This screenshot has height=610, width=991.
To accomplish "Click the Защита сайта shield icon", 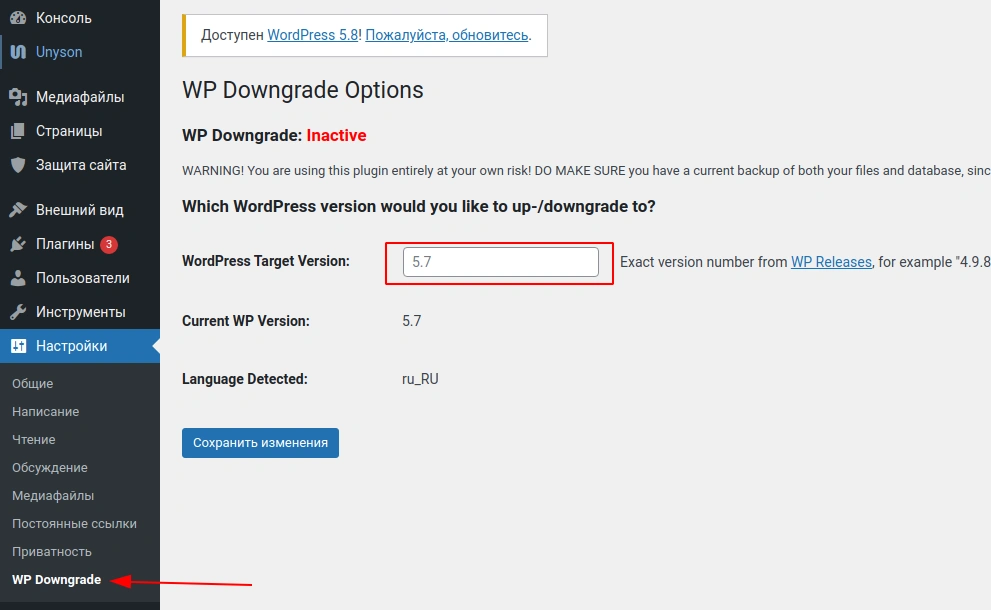I will pos(18,165).
